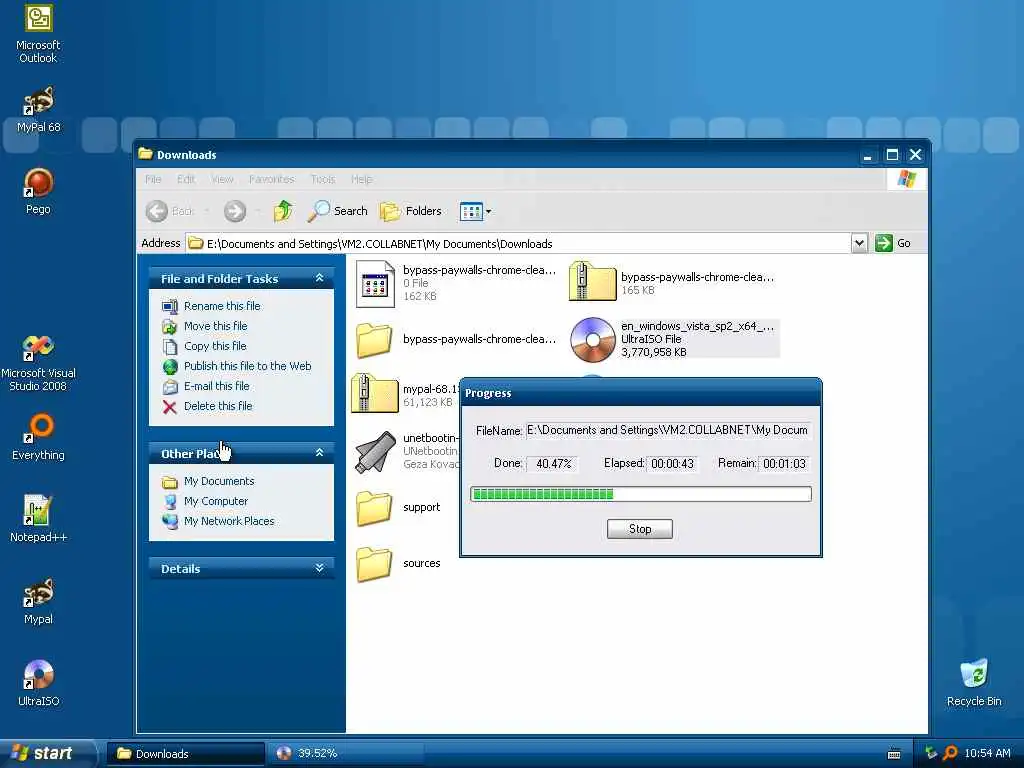Expand the address bar dropdown arrow

click(x=859, y=244)
